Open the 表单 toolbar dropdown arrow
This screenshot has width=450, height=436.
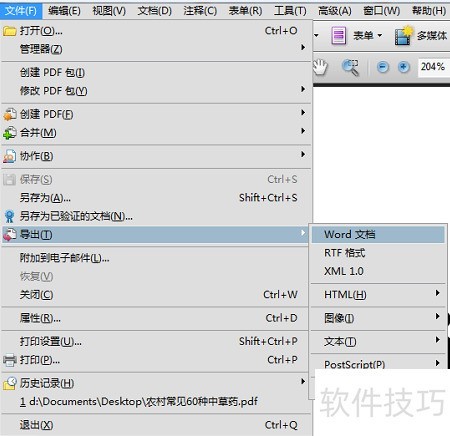tap(379, 35)
